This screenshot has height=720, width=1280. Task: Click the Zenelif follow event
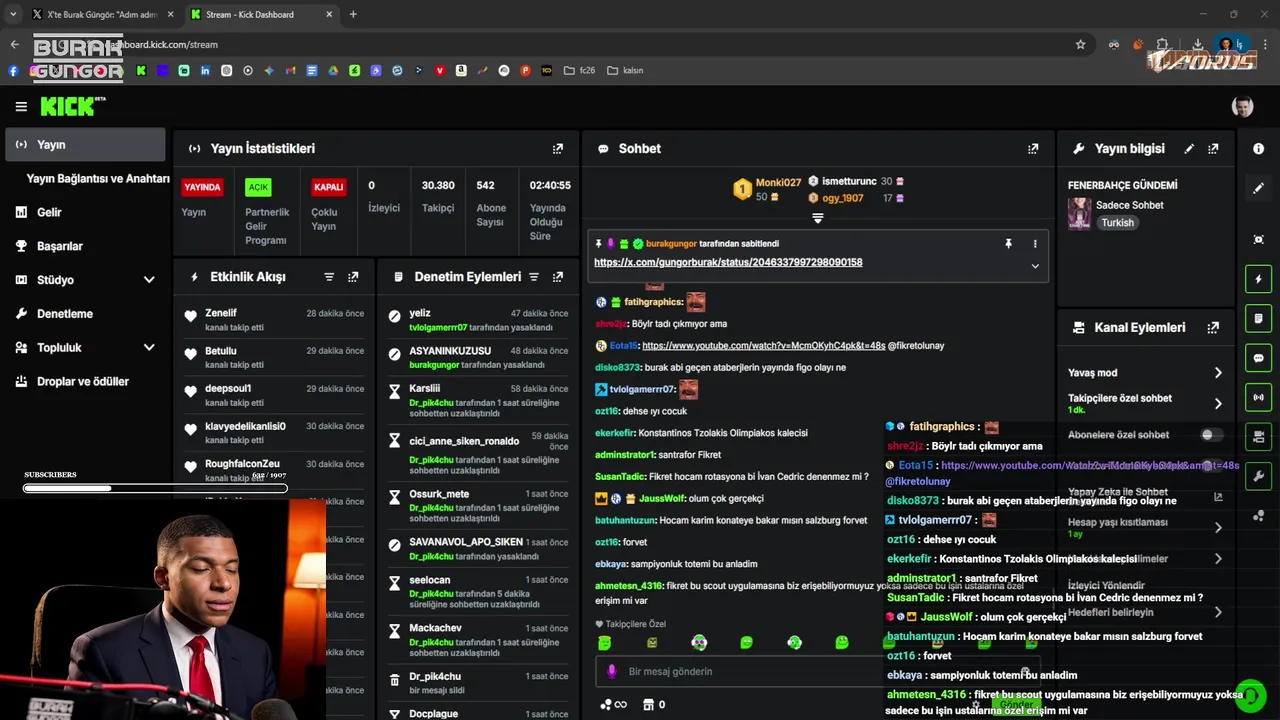coord(274,319)
